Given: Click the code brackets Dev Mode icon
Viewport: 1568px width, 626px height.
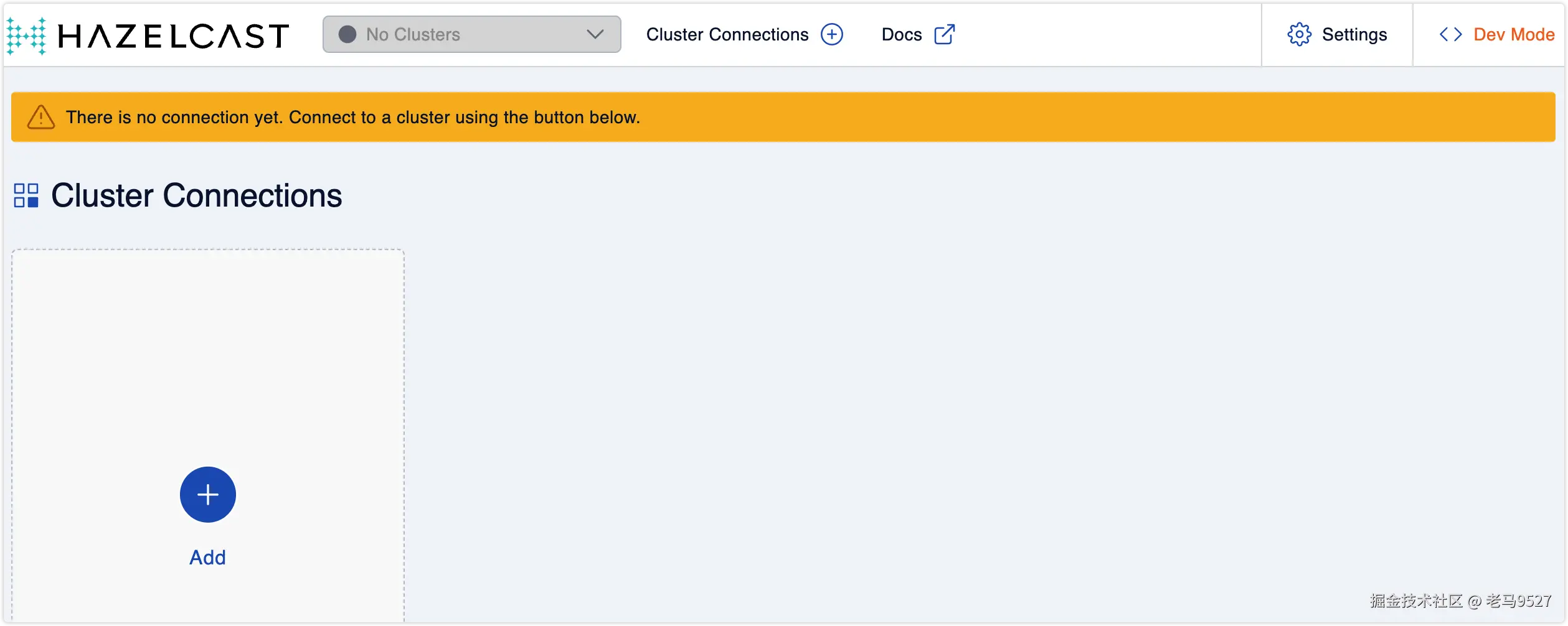Looking at the screenshot, I should (x=1450, y=34).
